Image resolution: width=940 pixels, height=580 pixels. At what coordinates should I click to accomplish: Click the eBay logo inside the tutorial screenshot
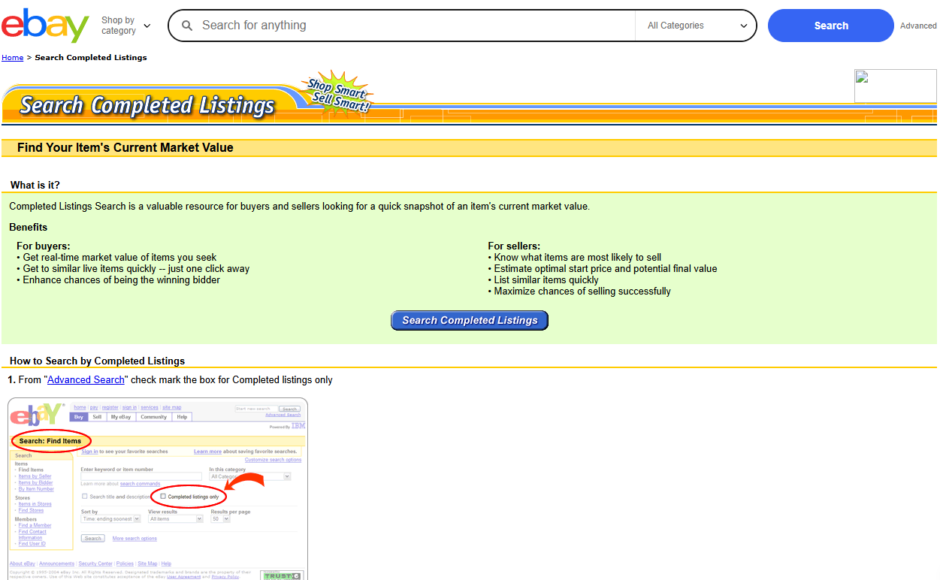pos(37,414)
